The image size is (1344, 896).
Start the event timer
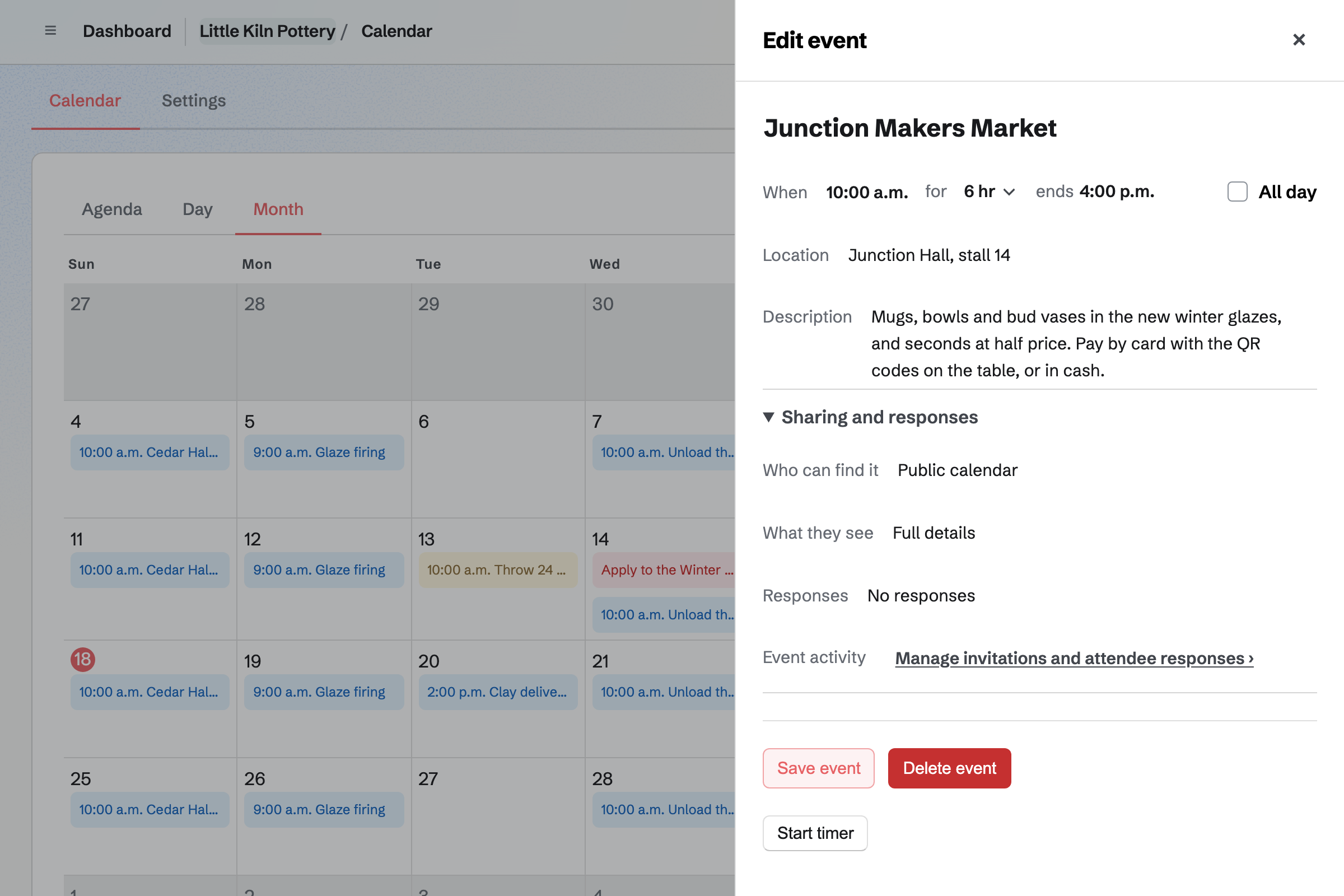tap(815, 833)
